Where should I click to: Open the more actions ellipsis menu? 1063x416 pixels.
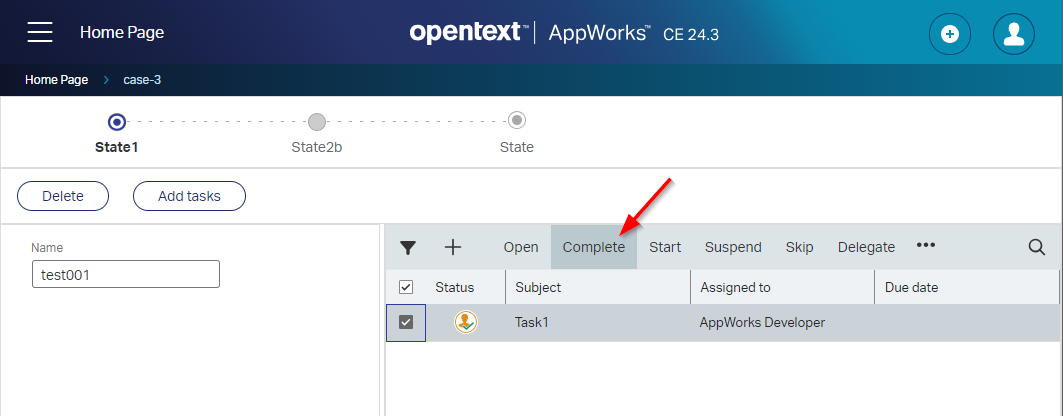pyautogui.click(x=926, y=246)
